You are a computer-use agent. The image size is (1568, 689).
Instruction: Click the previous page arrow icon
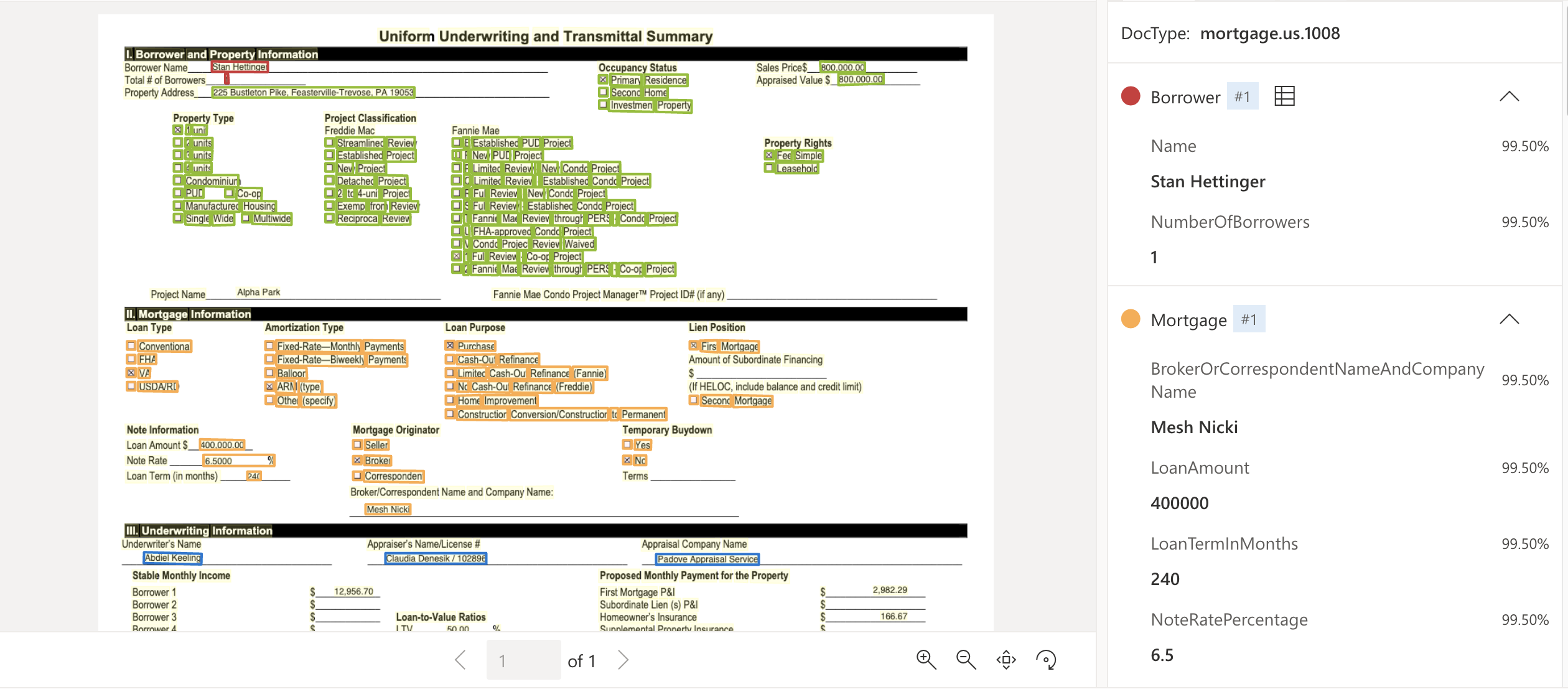461,660
